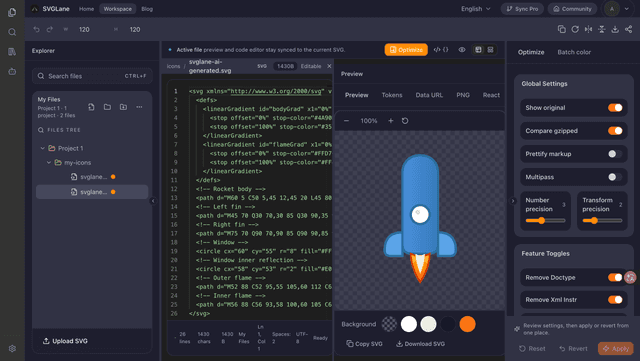The width and height of the screenshot is (640, 361).
Task: Select the black background swatch
Action: tap(448, 324)
